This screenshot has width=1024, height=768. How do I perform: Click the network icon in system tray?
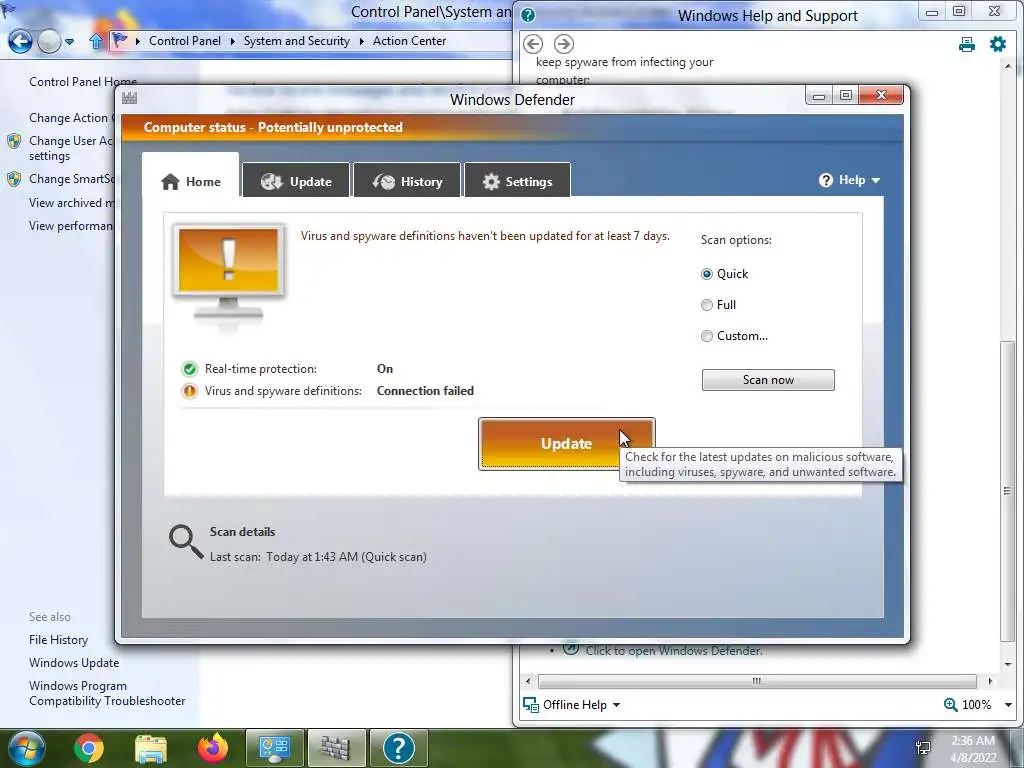pyautogui.click(x=923, y=748)
